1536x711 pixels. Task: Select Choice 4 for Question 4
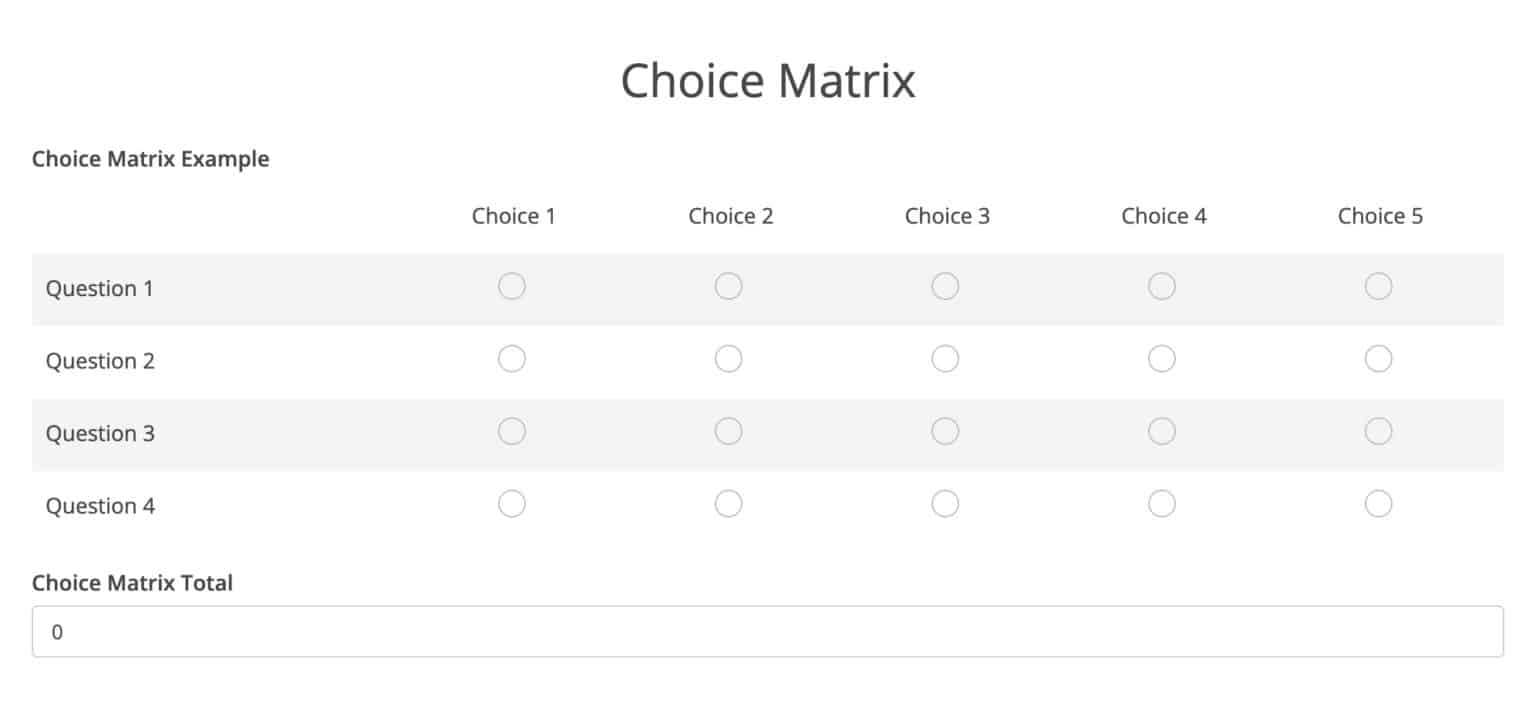1161,504
